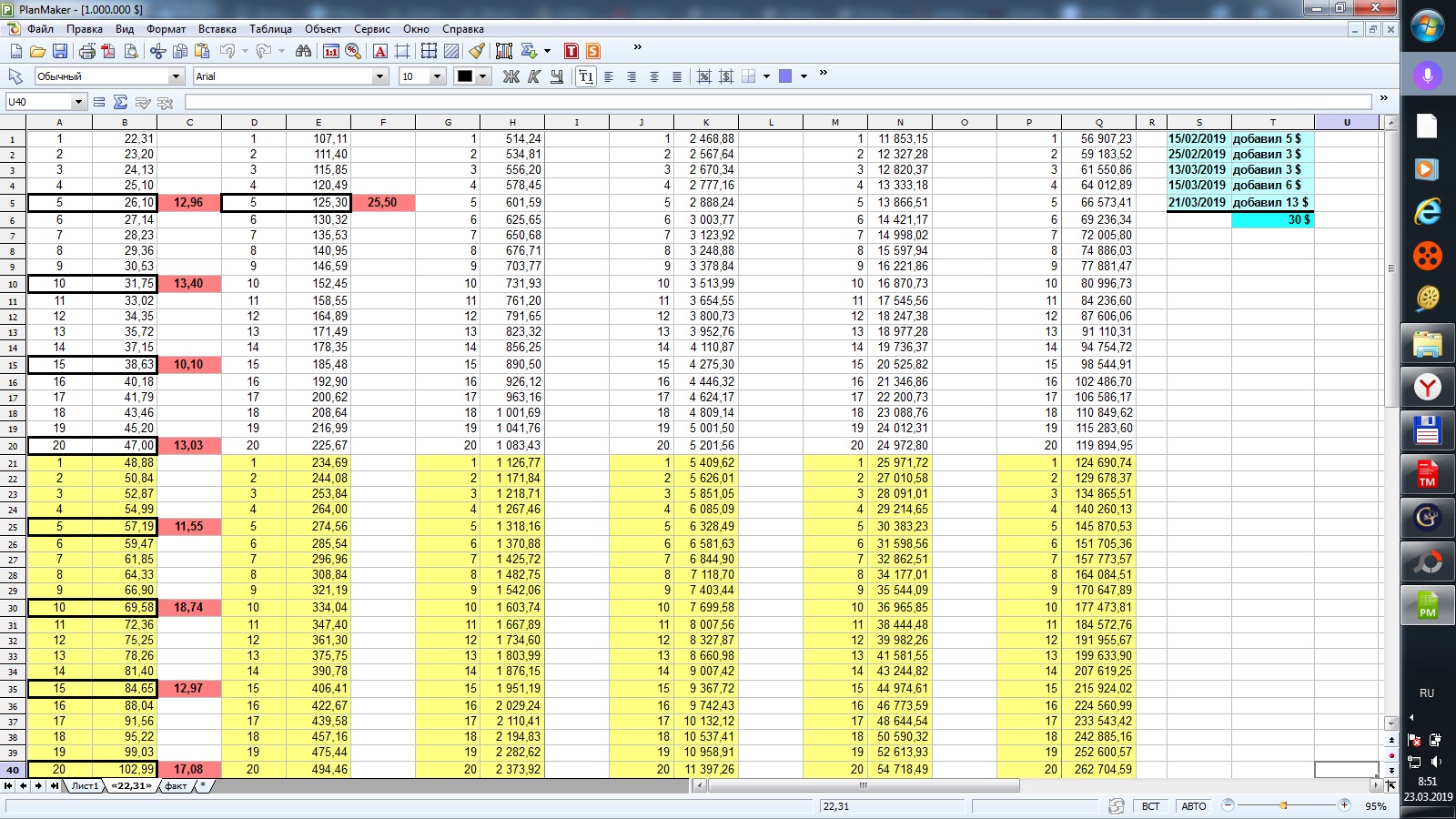Insert a text frame with the A icon

tap(380, 51)
